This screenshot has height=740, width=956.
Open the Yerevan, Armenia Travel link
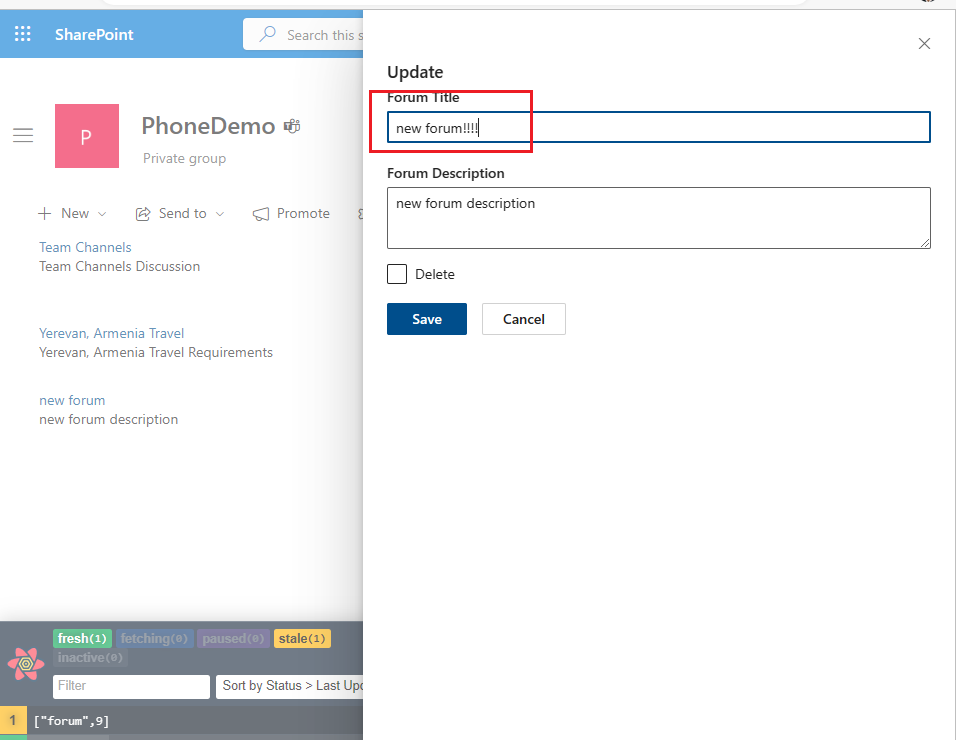tap(111, 333)
